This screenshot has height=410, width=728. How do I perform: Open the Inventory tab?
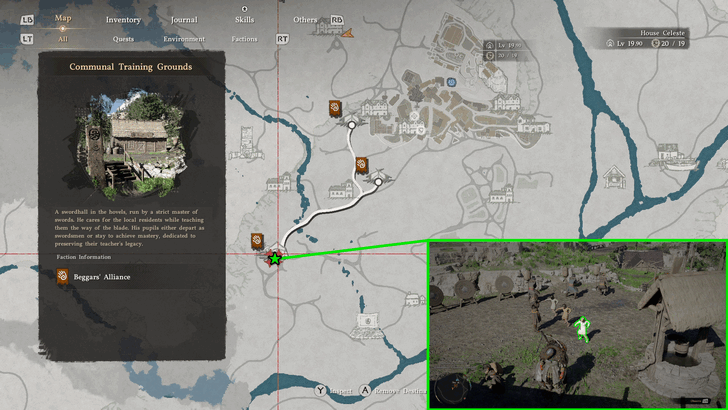(x=123, y=20)
